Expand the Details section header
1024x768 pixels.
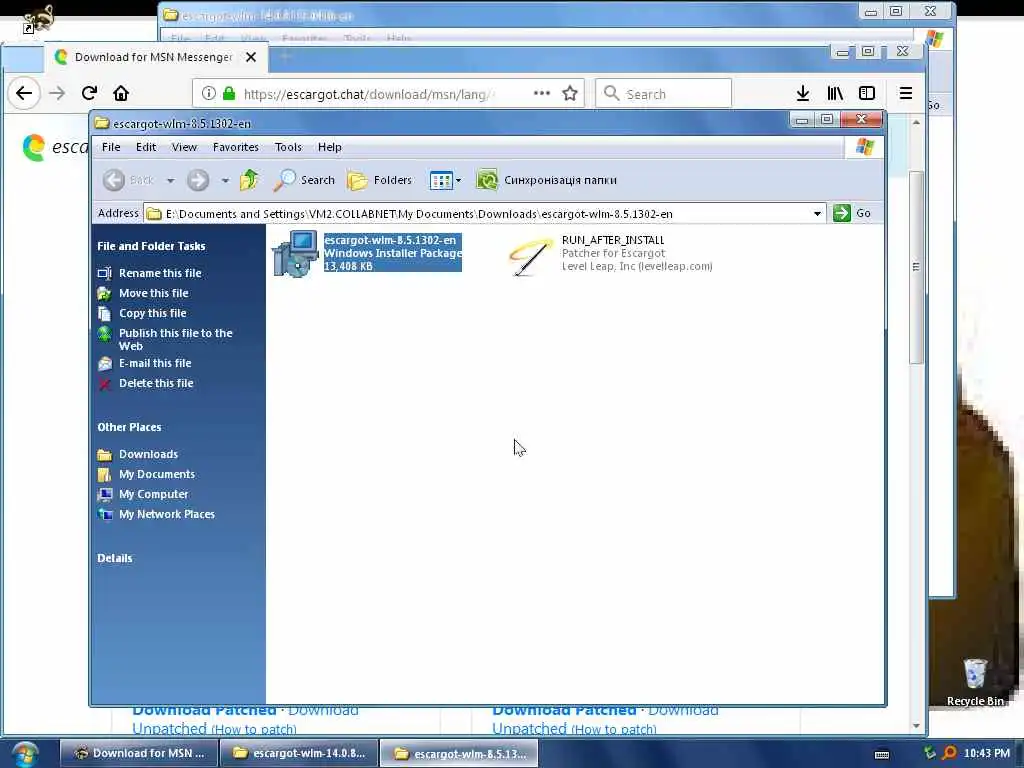point(115,558)
